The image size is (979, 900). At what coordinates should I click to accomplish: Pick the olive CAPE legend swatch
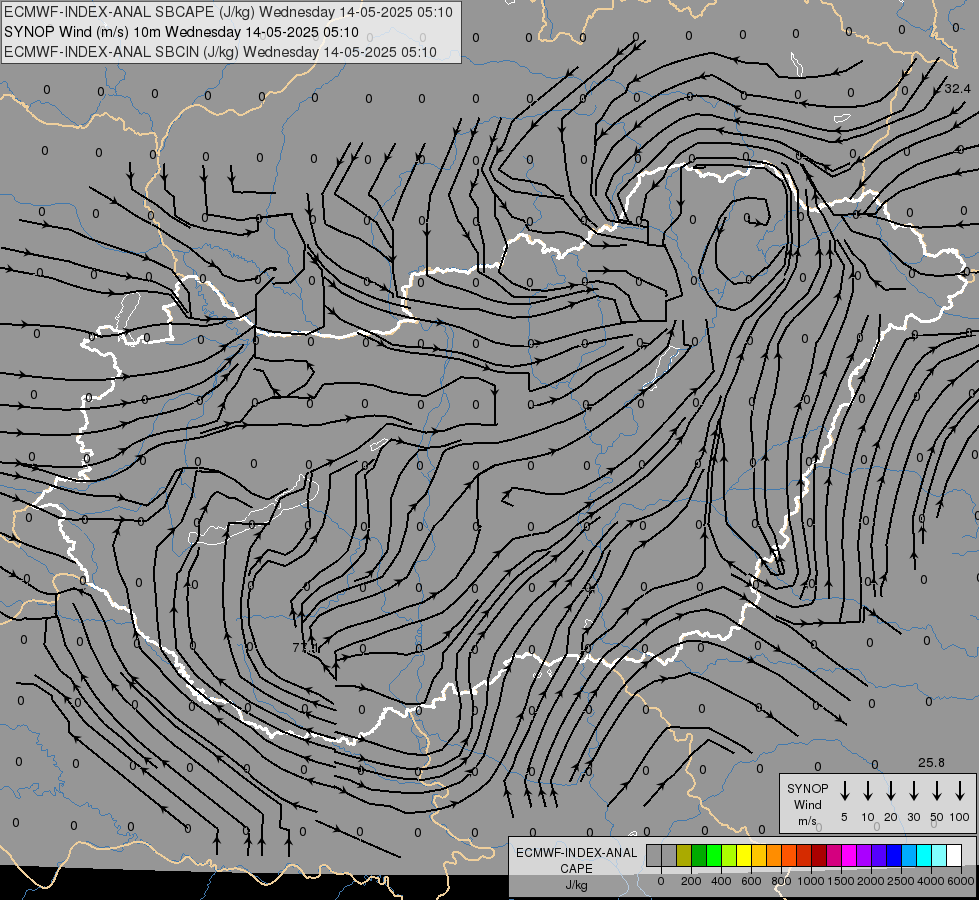(684, 855)
